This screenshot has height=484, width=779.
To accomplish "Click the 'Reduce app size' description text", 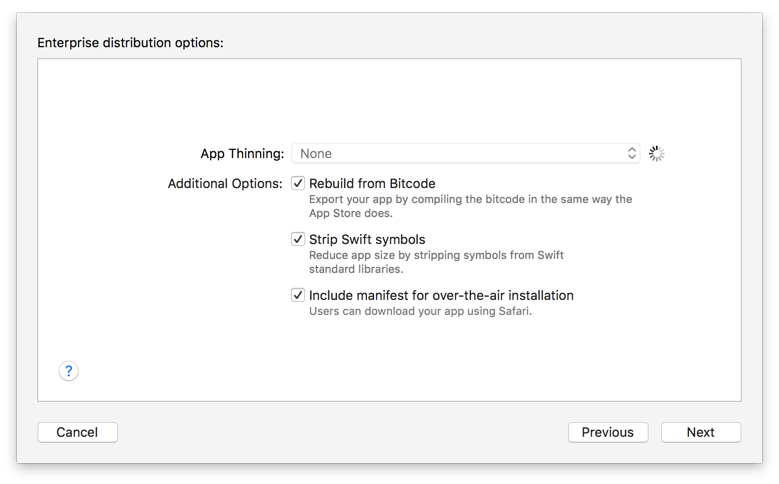I will point(436,255).
